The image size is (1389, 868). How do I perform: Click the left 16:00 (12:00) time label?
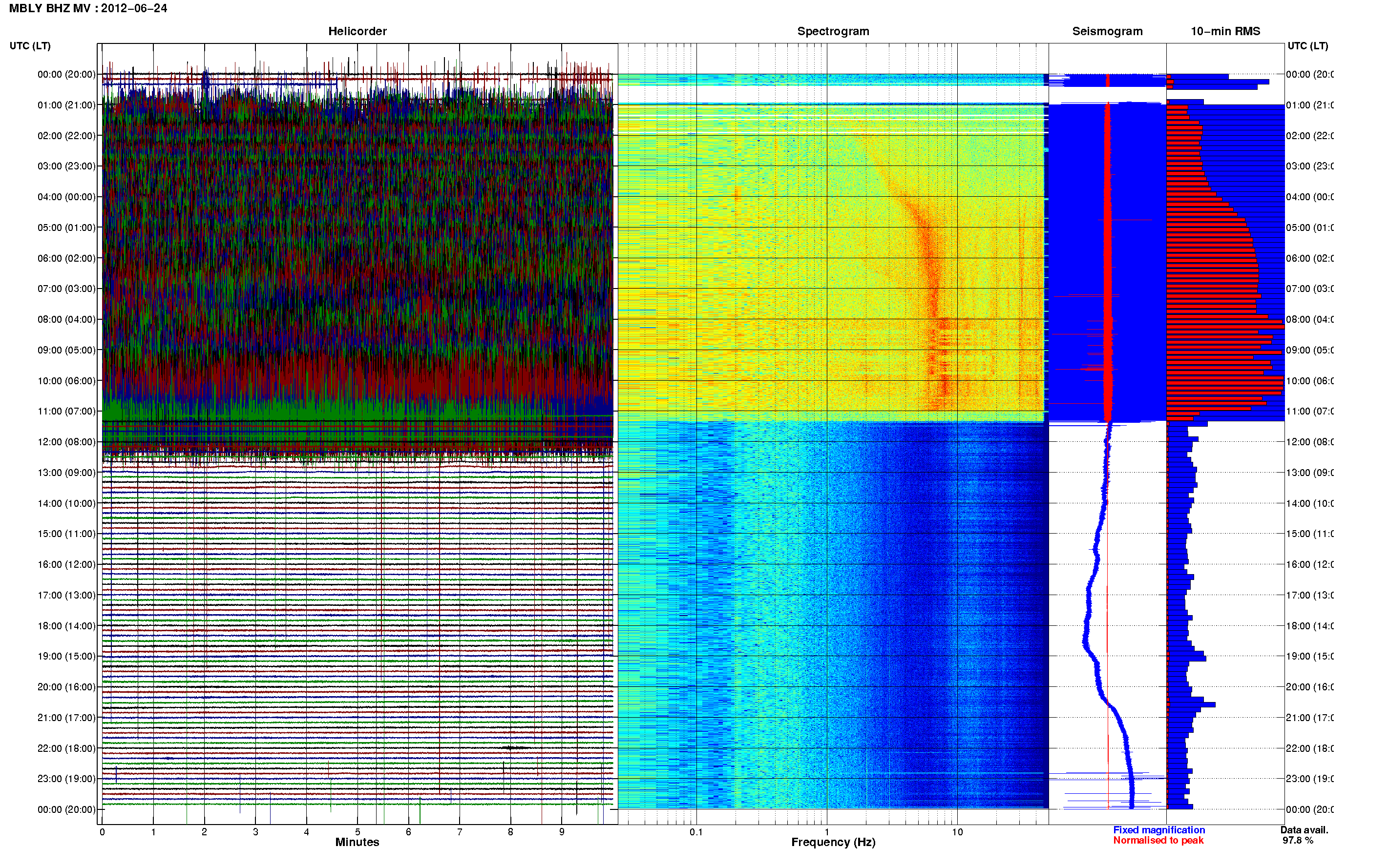point(66,564)
